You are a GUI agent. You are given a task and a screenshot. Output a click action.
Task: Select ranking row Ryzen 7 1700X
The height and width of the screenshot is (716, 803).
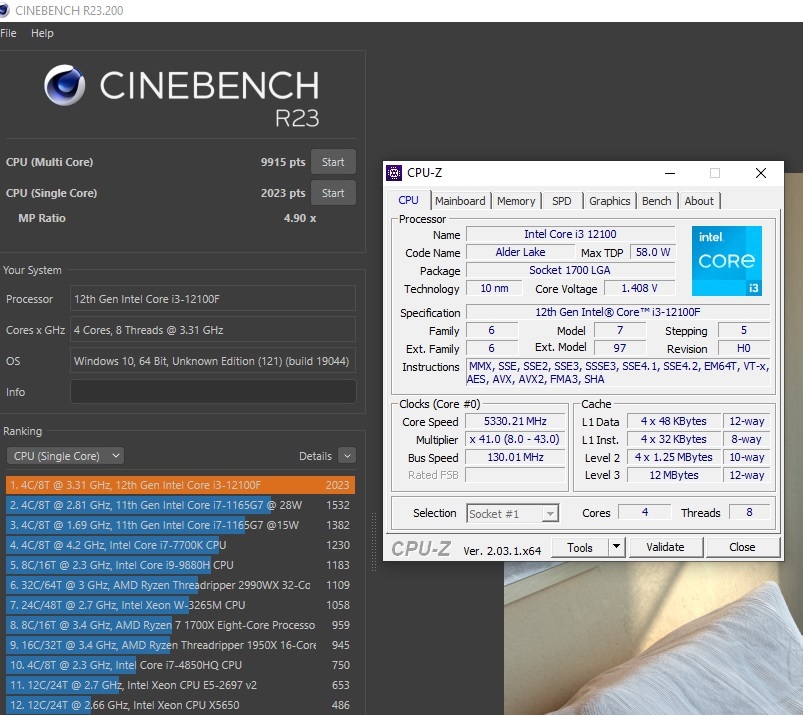pyautogui.click(x=180, y=625)
